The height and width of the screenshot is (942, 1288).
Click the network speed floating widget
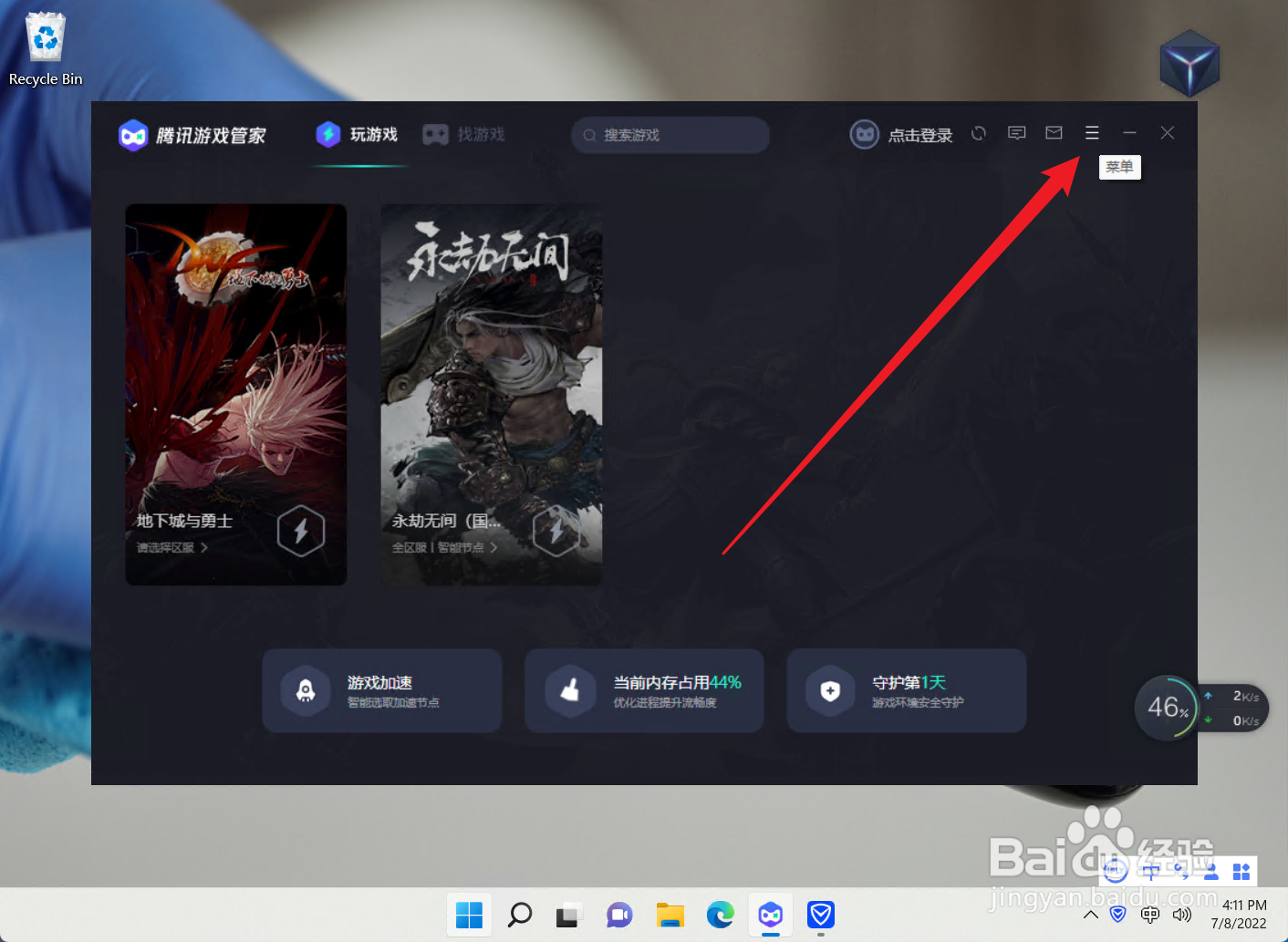[1232, 708]
